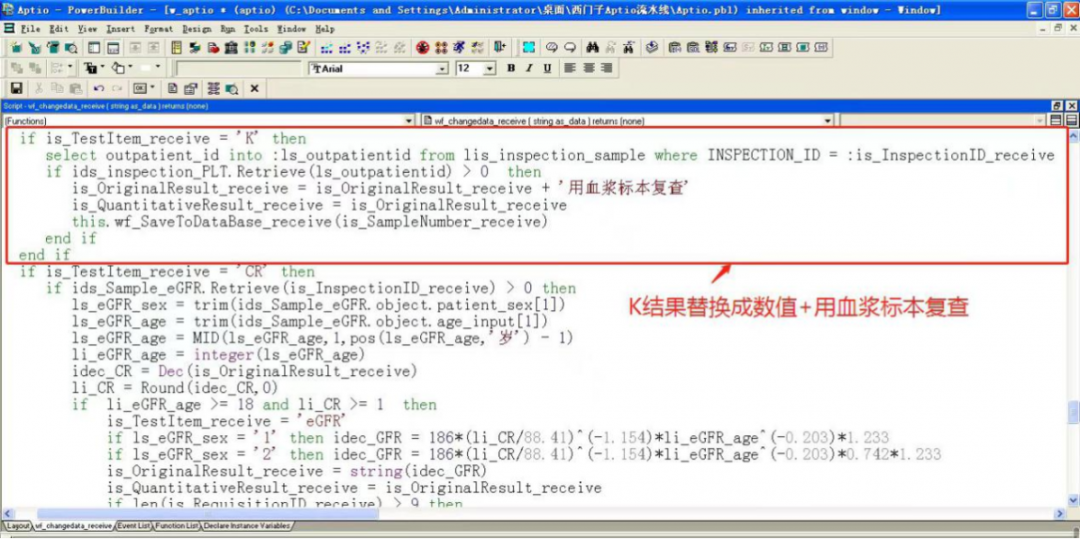
Task: Toggle Italic formatting
Action: click(529, 68)
